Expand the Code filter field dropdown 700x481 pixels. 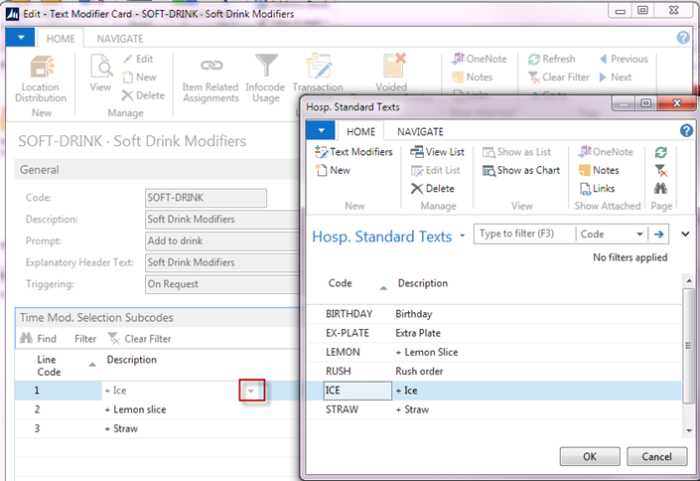point(639,234)
